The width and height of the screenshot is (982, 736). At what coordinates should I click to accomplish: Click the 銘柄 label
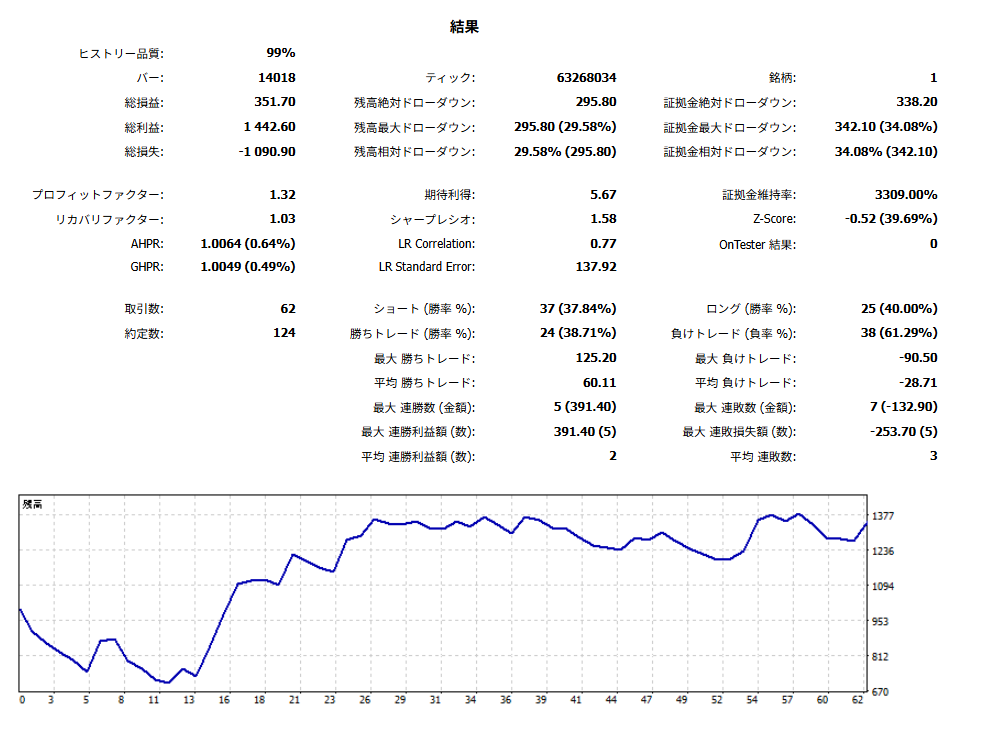pos(781,78)
